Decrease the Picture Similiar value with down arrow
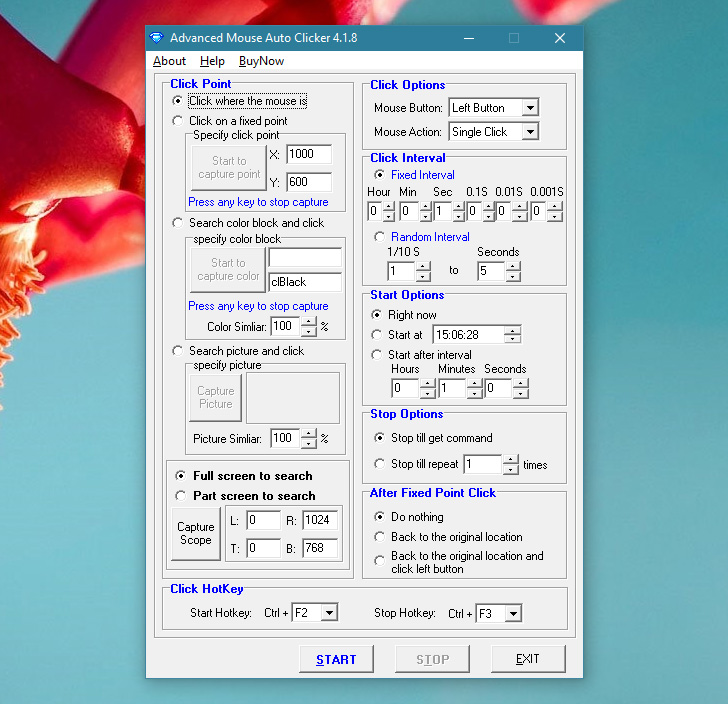The image size is (728, 704). tap(309, 443)
